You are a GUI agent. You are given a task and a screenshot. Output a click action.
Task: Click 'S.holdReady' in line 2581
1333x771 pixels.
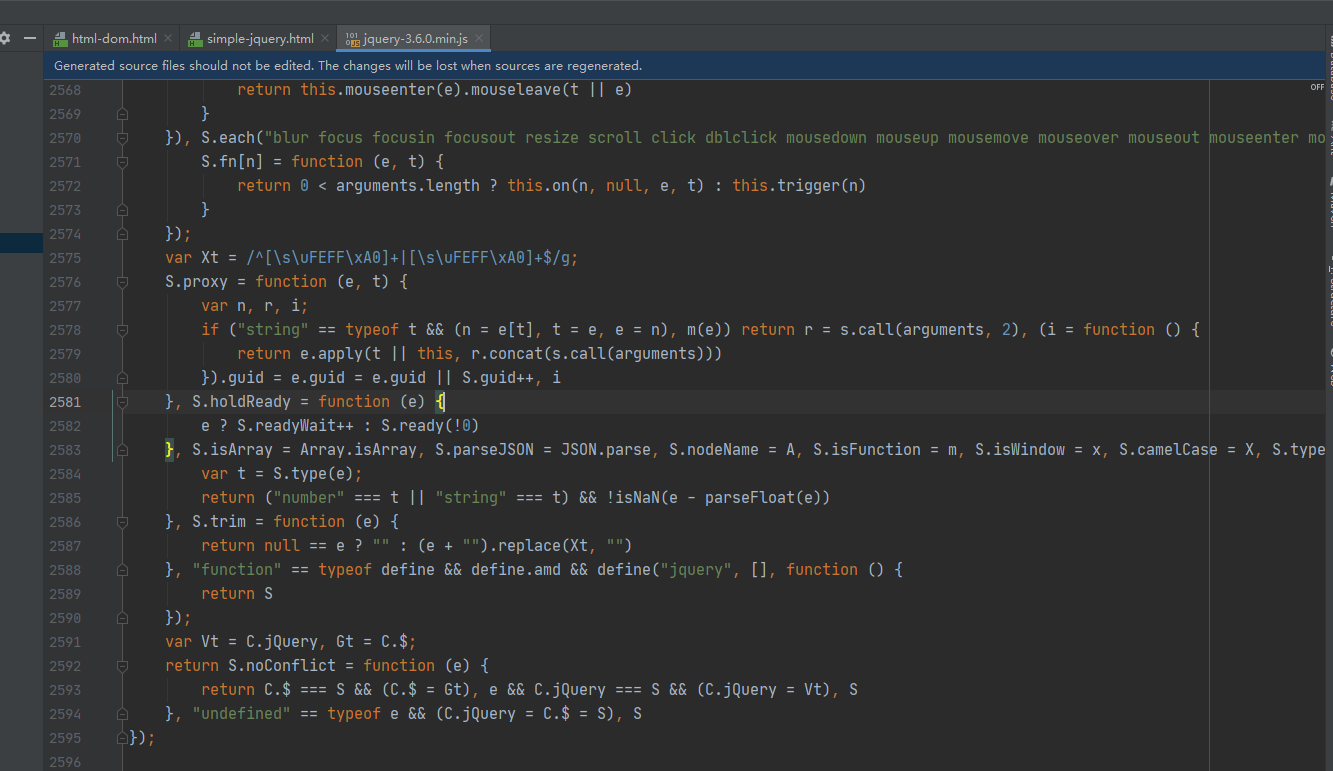pos(241,402)
